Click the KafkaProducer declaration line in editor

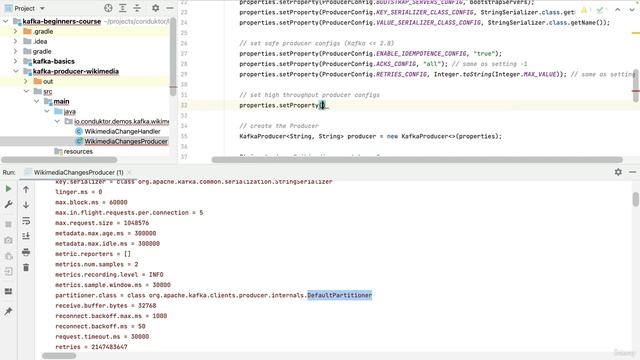(370, 136)
